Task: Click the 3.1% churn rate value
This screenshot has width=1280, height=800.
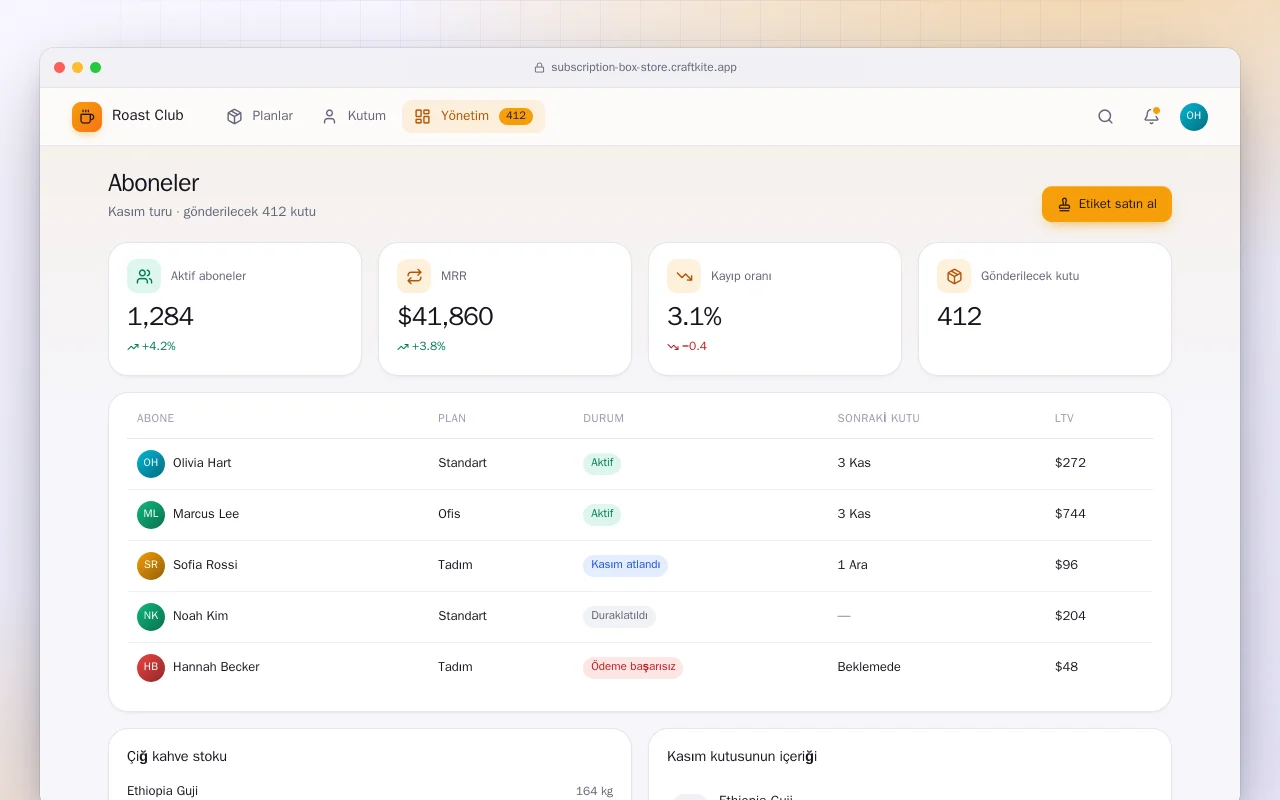Action: 694,317
